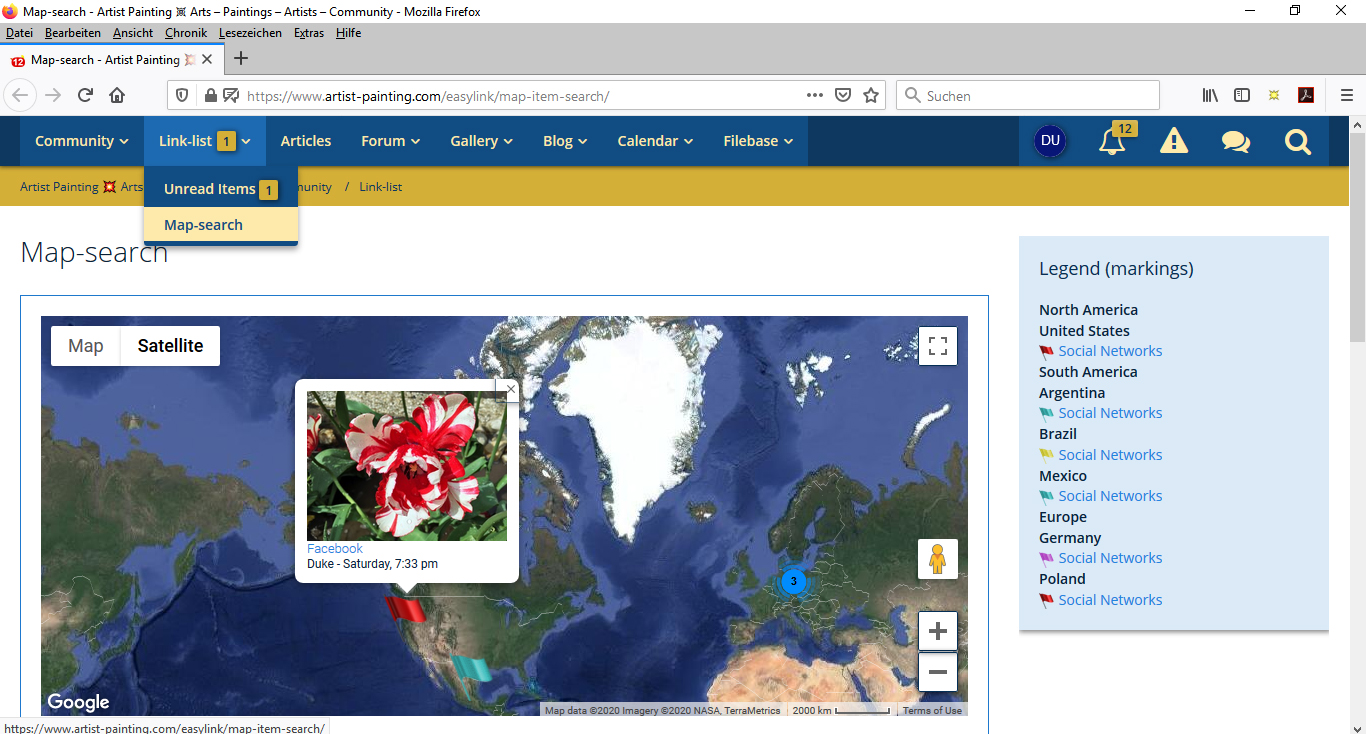This screenshot has width=1366, height=734.
Task: Toggle fullscreen view on the map
Action: click(937, 346)
